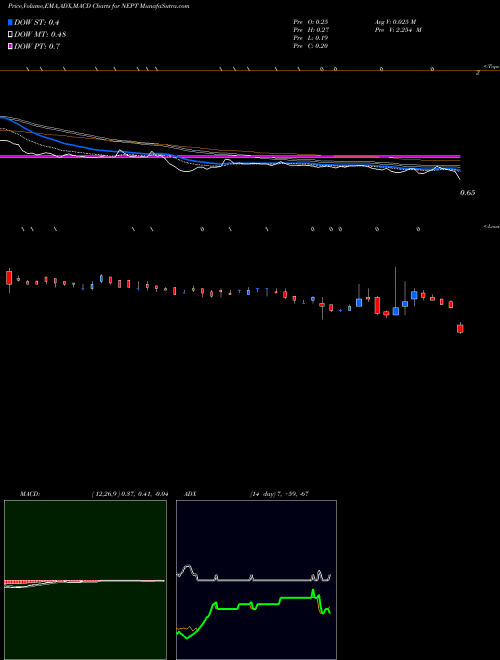Click the ADX panel heading
The image size is (500, 660).
coord(190,493)
